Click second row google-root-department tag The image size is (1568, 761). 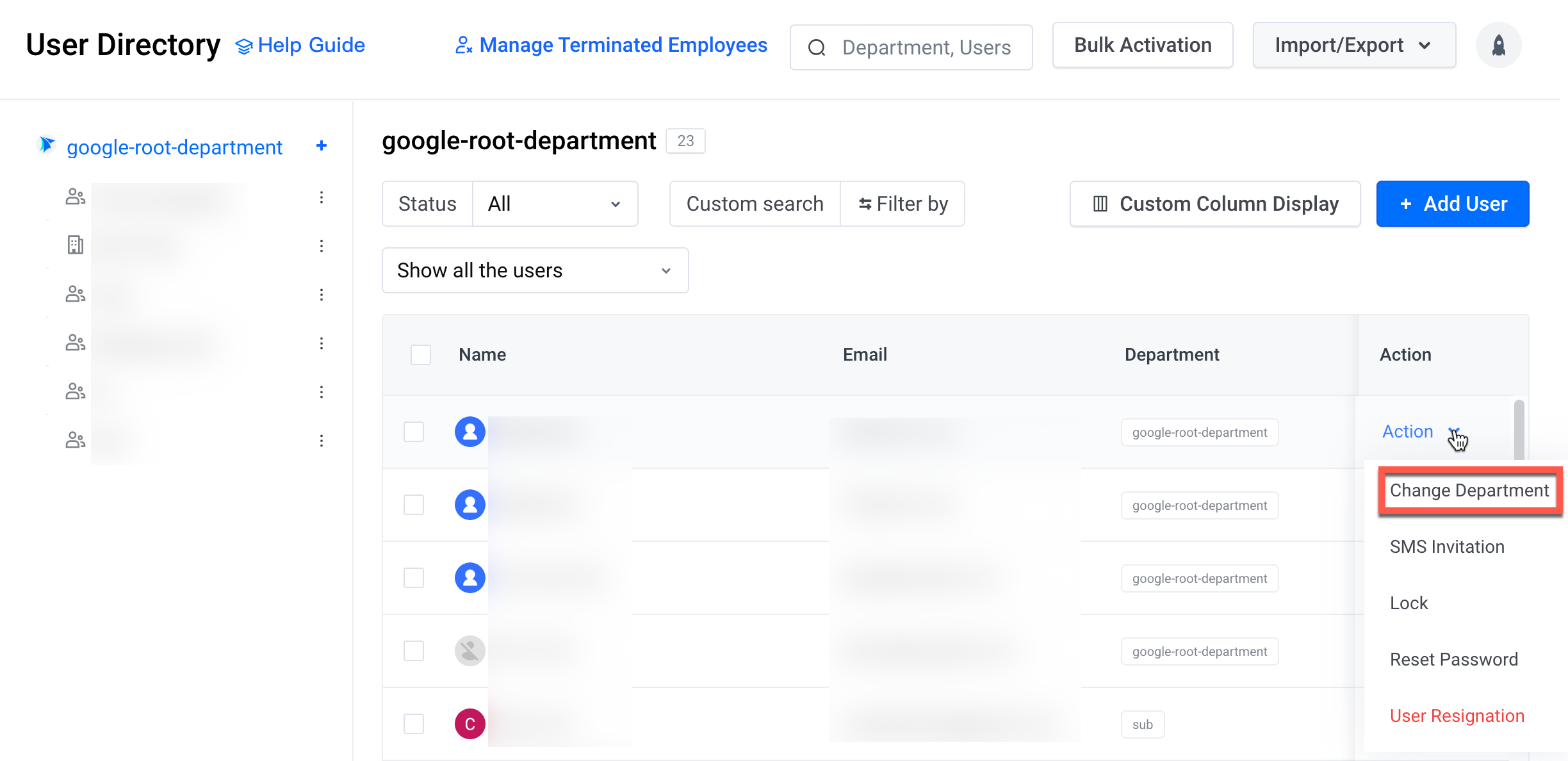point(1200,505)
